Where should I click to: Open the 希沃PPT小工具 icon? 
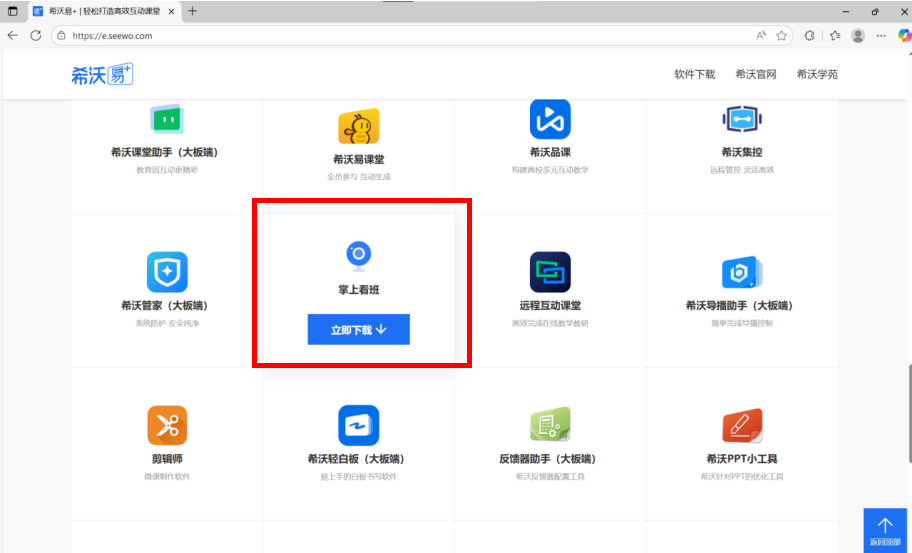pyautogui.click(x=742, y=425)
